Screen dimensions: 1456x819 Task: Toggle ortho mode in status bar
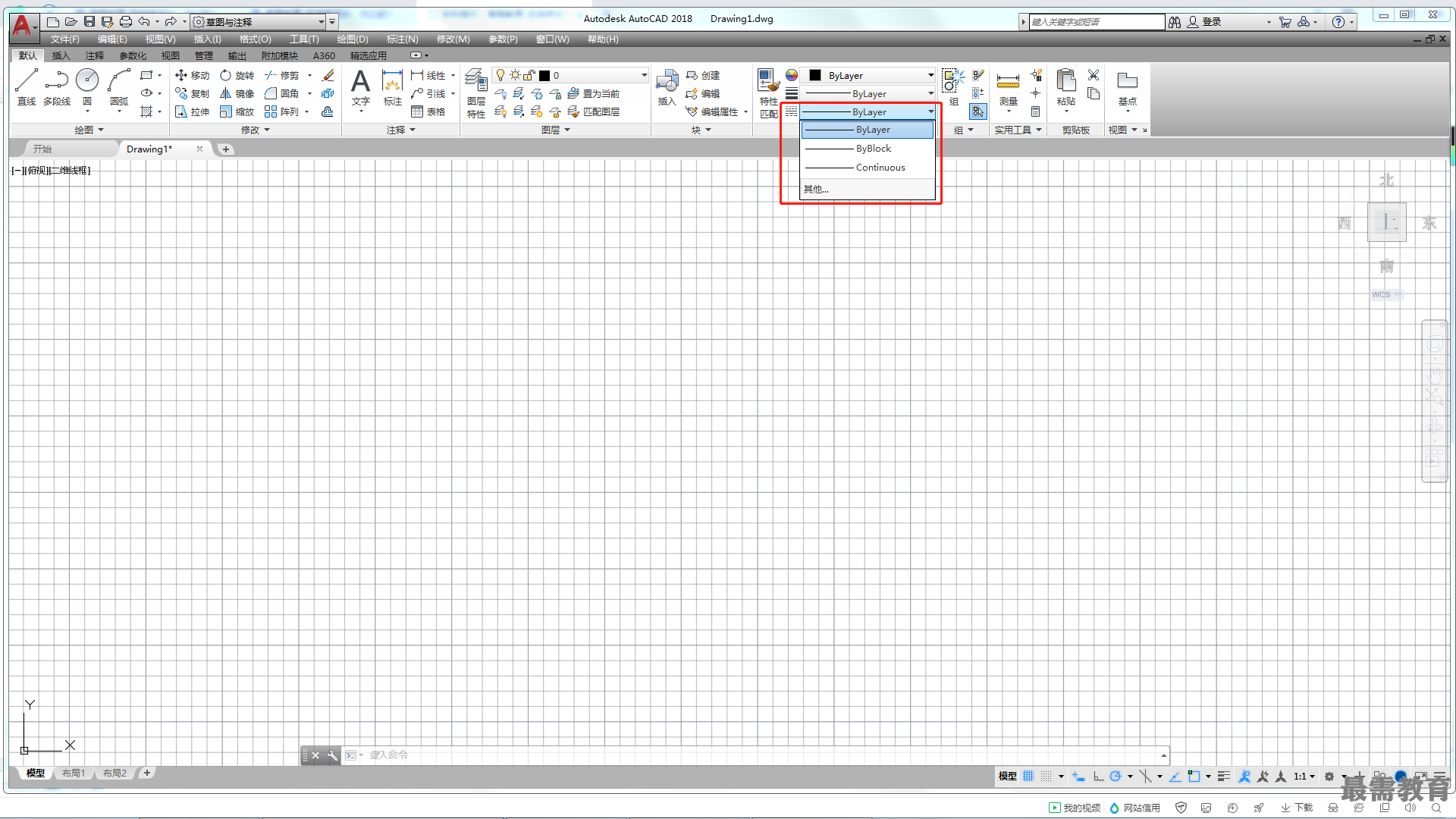pos(1098,776)
